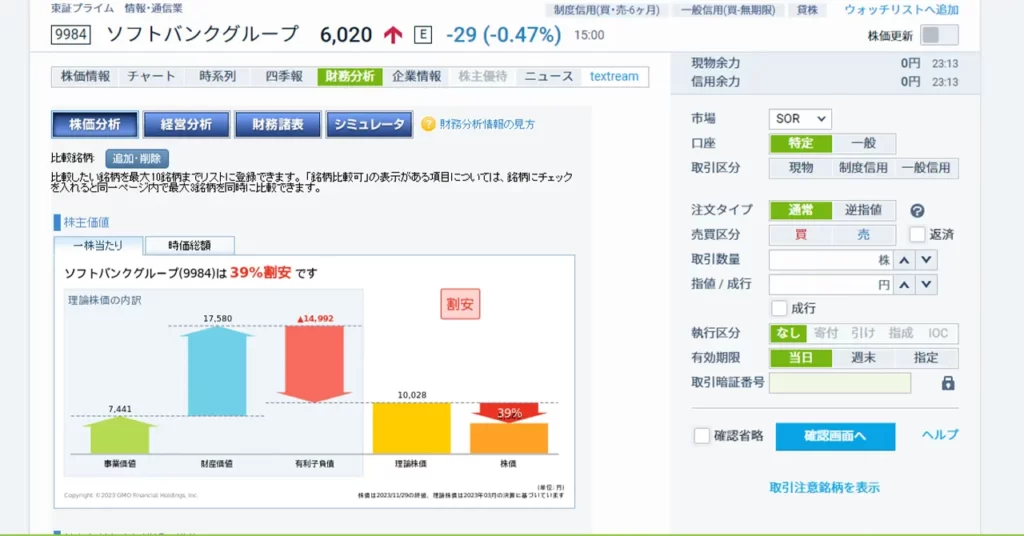Switch to 一株当たり tab
Screen dimensions: 1024x536
[98, 245]
